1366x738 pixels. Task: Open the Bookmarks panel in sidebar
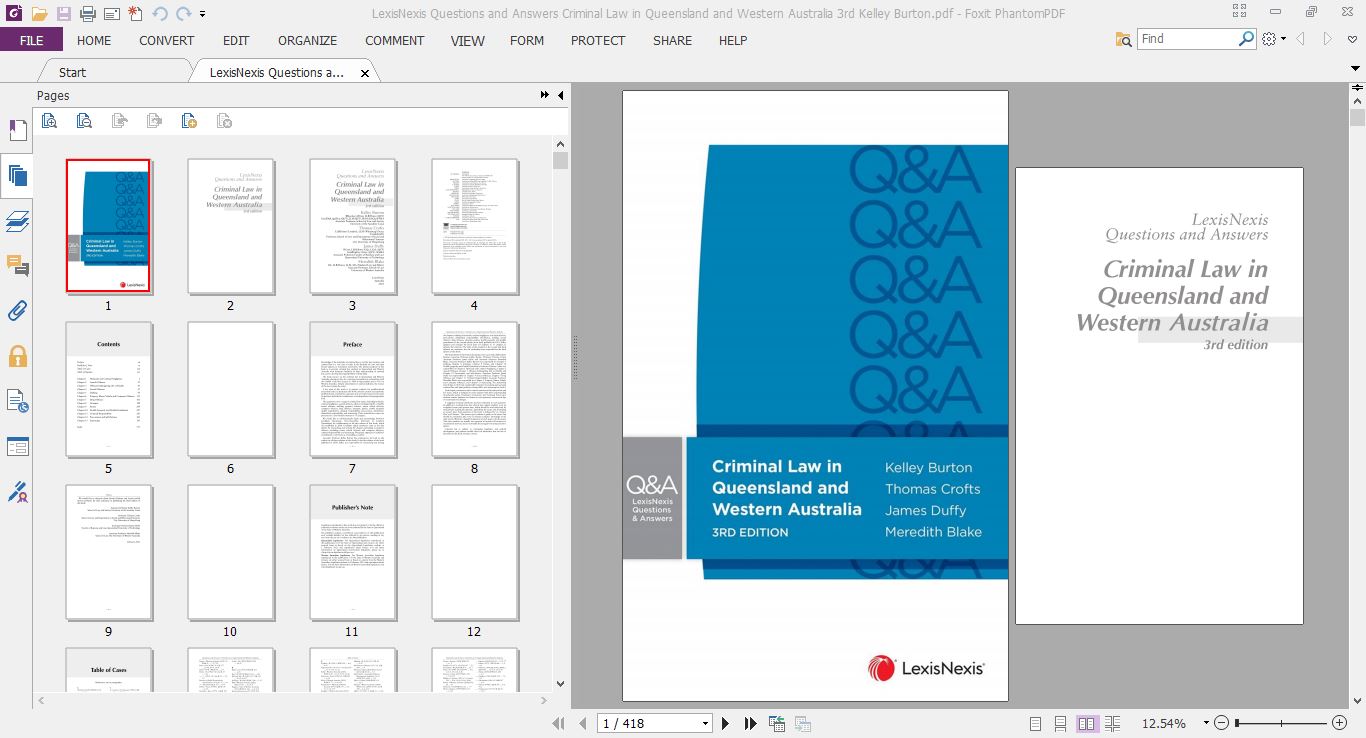(17, 131)
